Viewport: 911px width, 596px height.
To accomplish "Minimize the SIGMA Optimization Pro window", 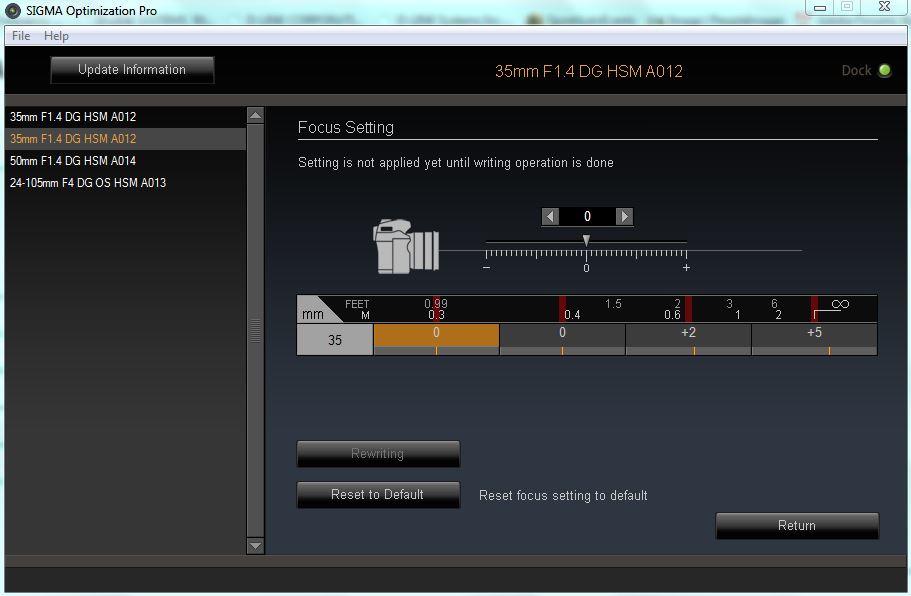I will 820,8.
